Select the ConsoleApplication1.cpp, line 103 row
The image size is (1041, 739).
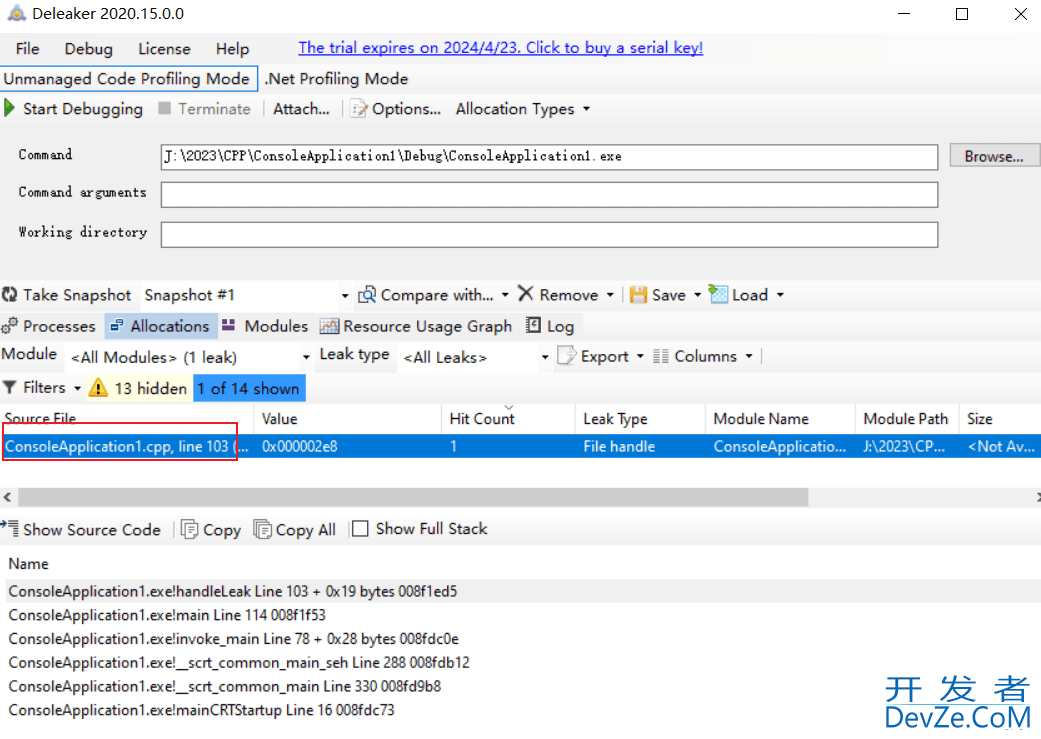click(520, 446)
